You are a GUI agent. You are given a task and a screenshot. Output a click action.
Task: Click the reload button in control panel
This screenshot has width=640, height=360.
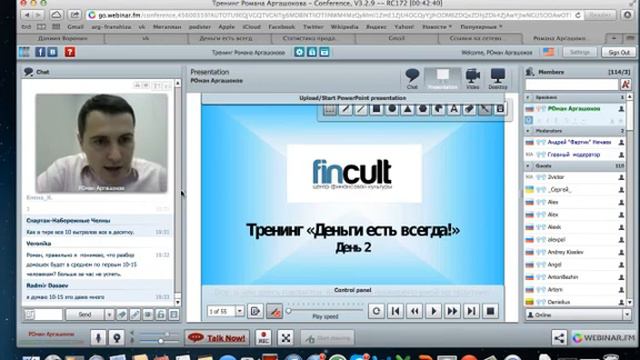click(376, 311)
